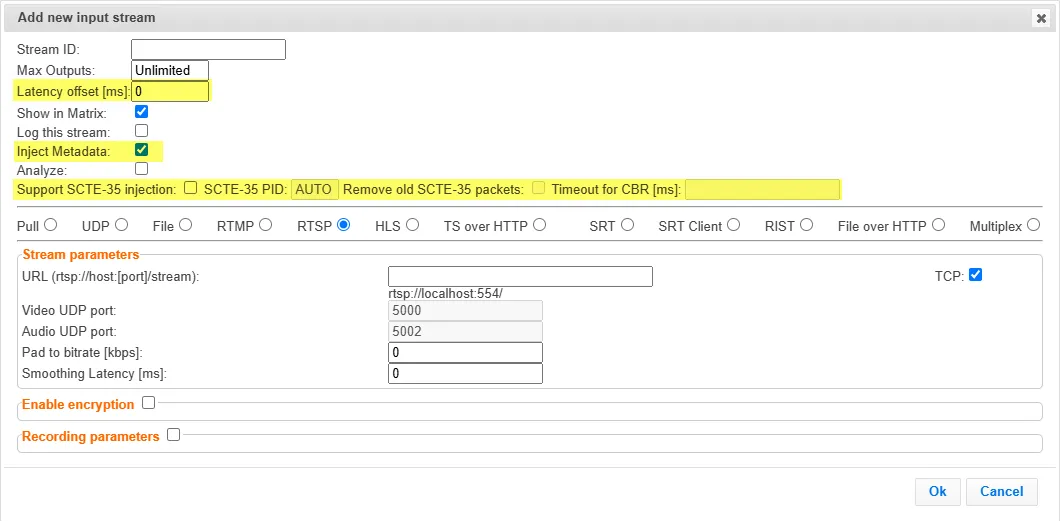1060x521 pixels.
Task: Select the Pull input type radio button
Action: pos(50,224)
